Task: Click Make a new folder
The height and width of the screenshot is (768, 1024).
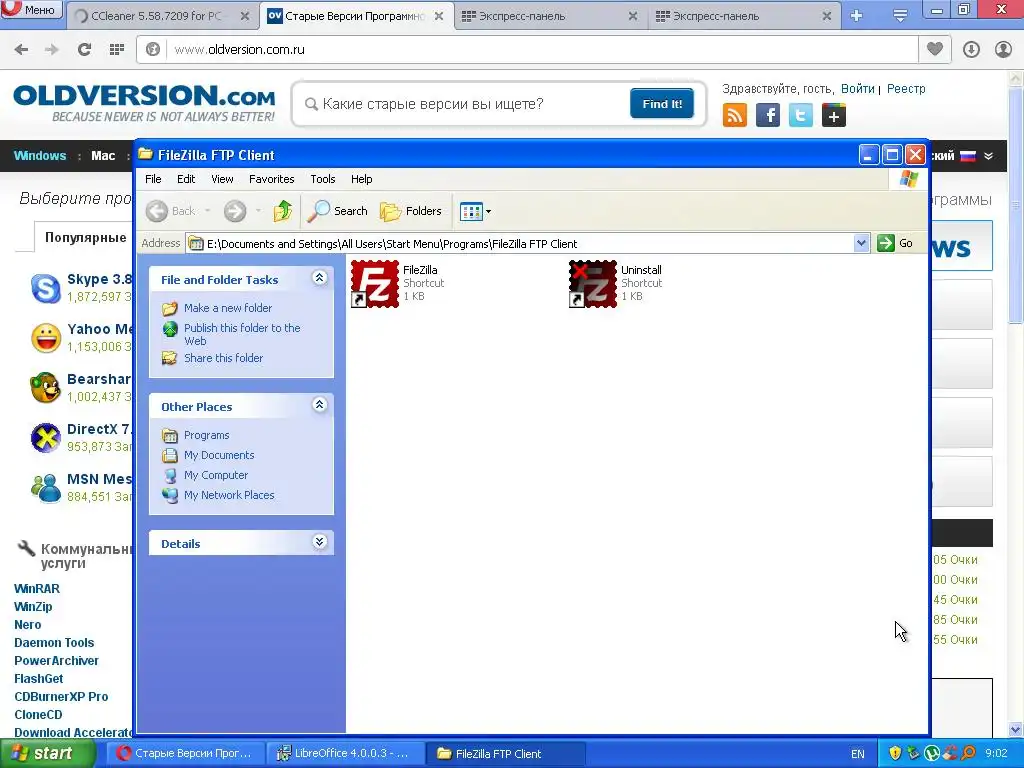Action: pyautogui.click(x=228, y=308)
